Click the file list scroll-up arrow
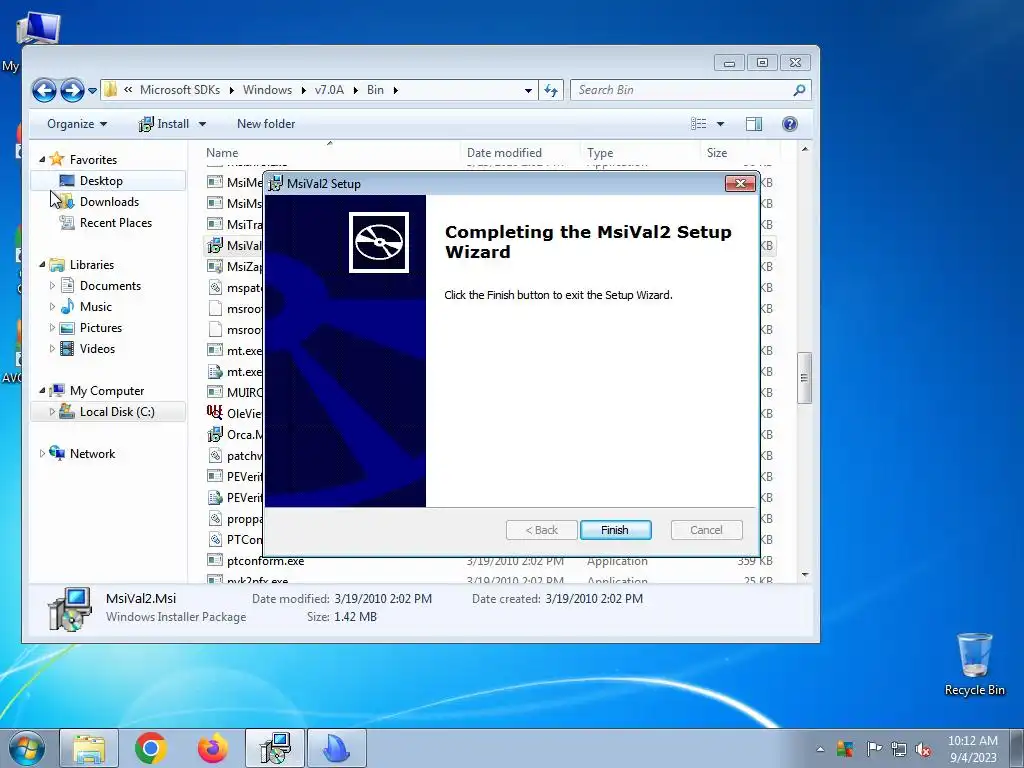Screen dimensions: 1024x768 [805, 150]
